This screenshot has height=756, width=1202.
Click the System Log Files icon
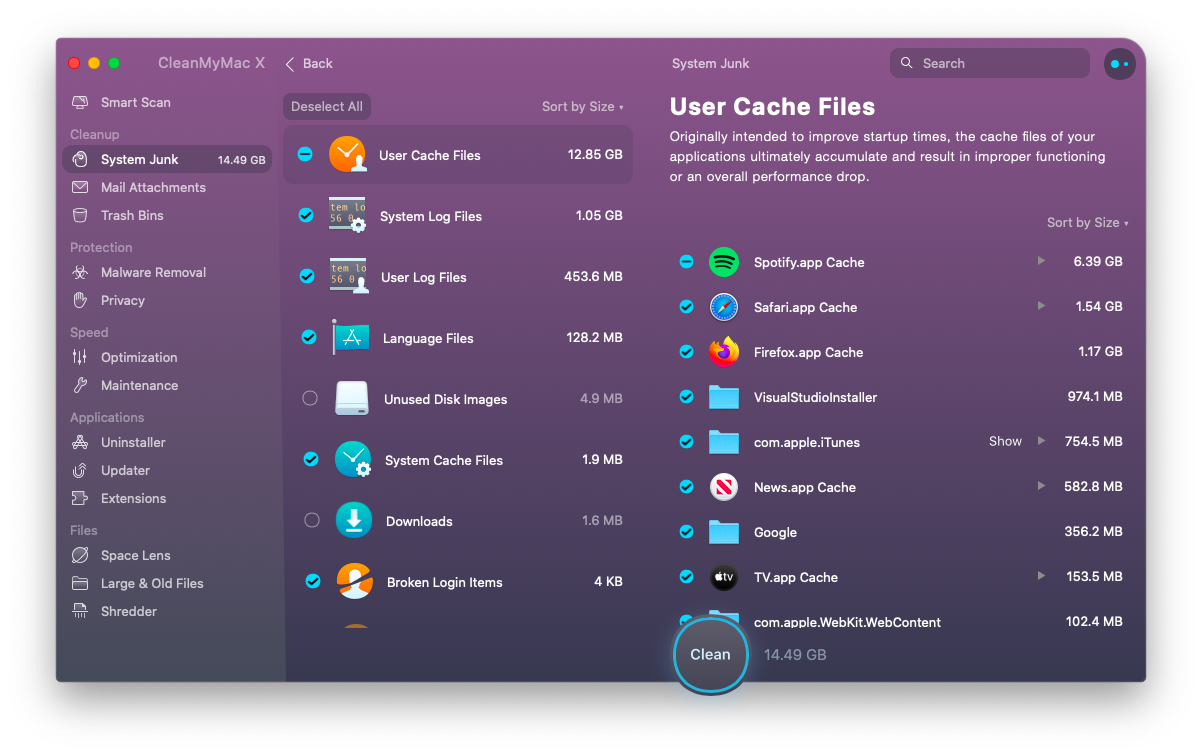pos(348,215)
